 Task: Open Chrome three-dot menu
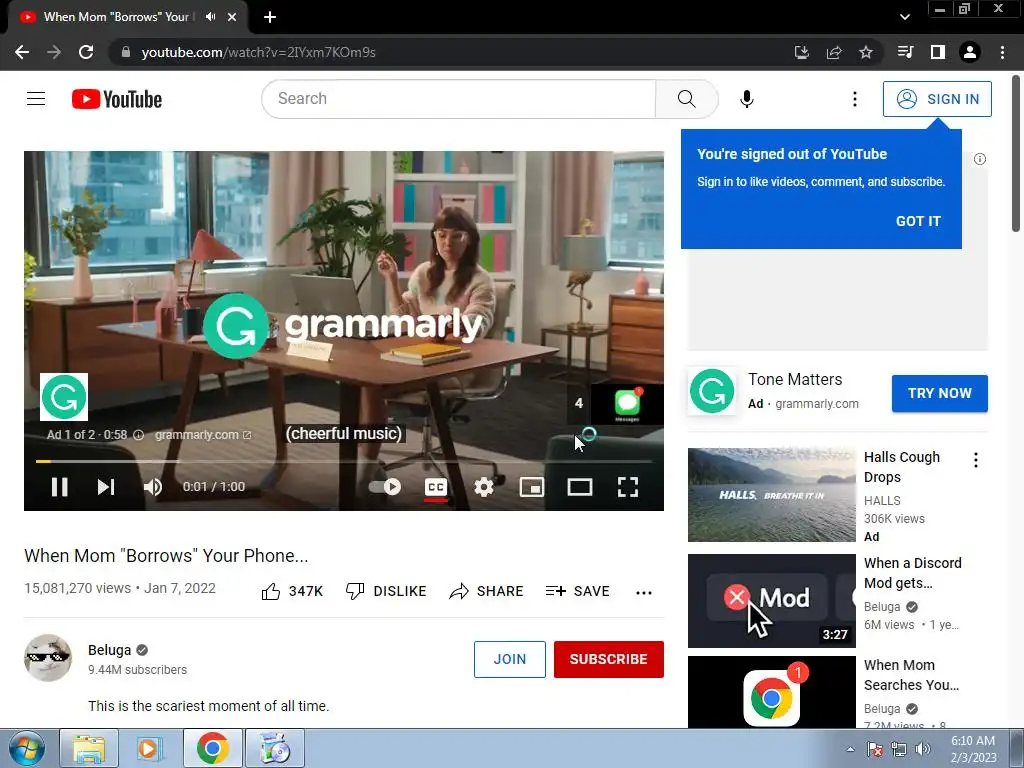1002,52
